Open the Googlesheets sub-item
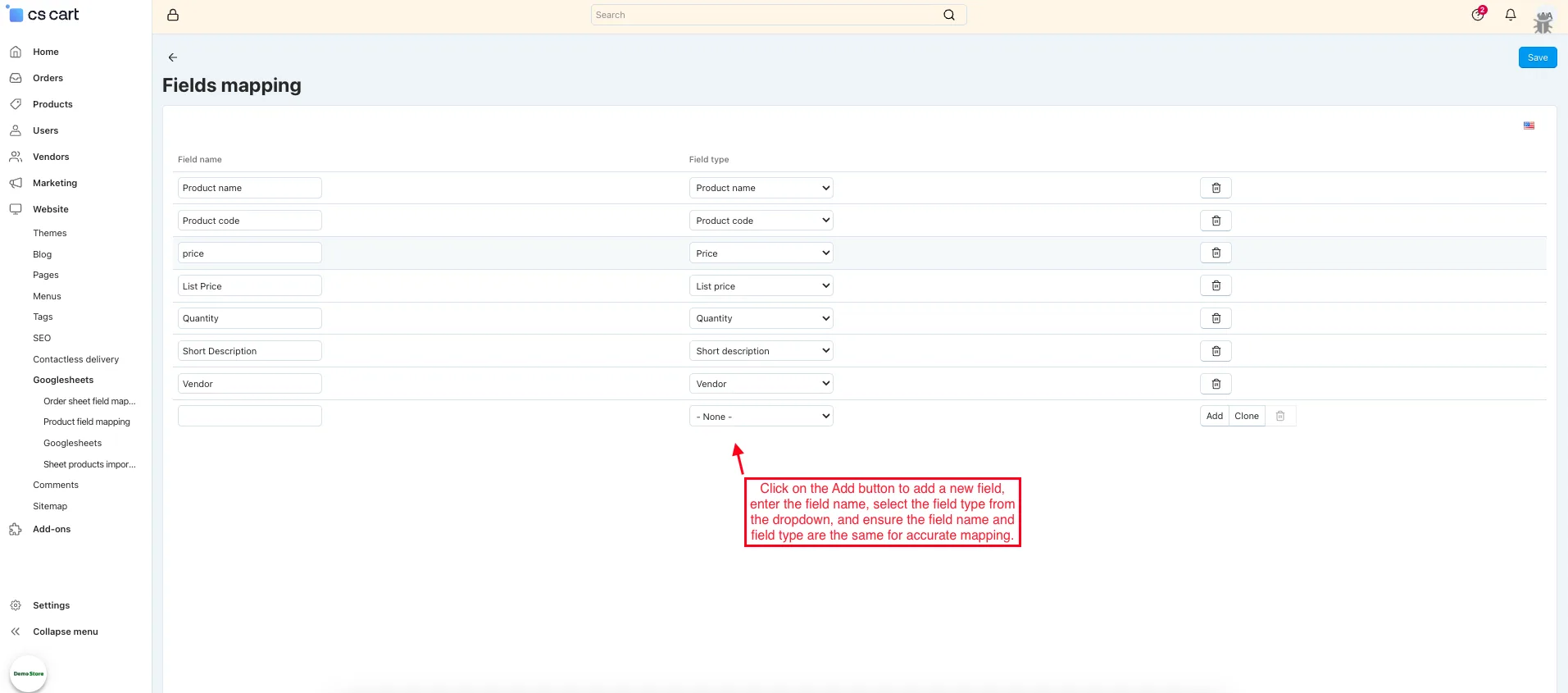The image size is (1568, 693). [73, 443]
